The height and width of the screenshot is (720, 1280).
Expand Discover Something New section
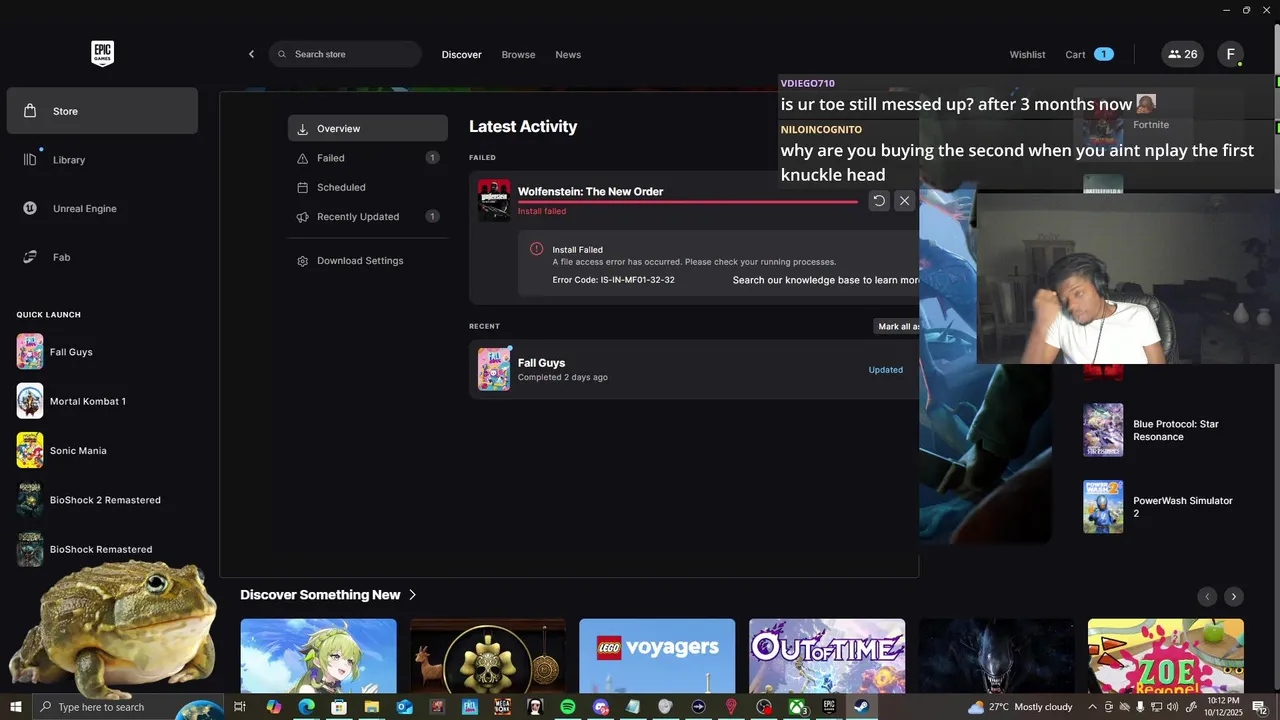coord(328,595)
